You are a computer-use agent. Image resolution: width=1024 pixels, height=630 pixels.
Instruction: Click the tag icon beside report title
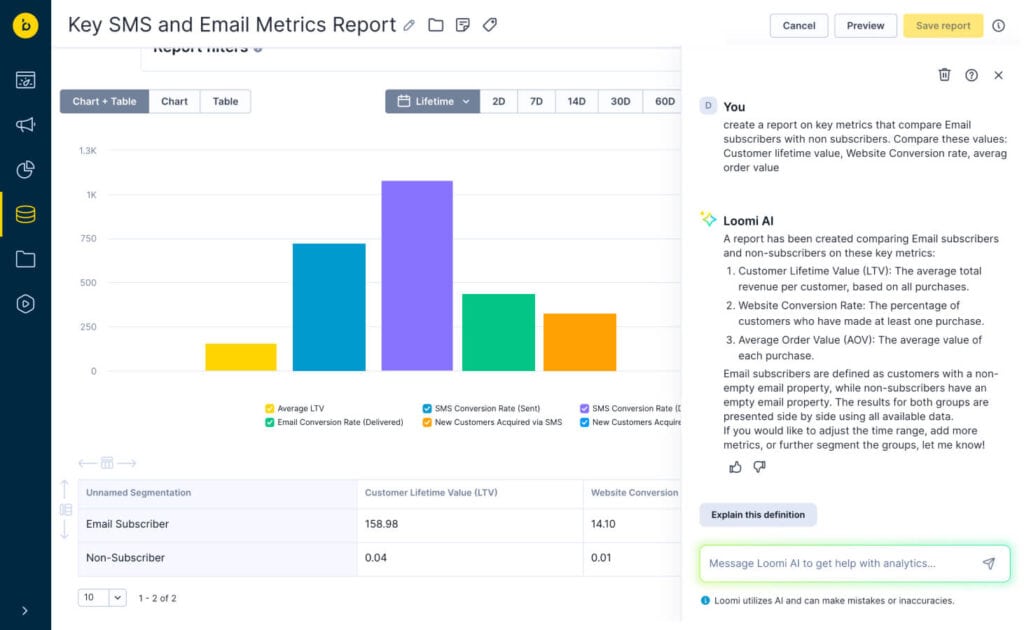click(x=489, y=25)
